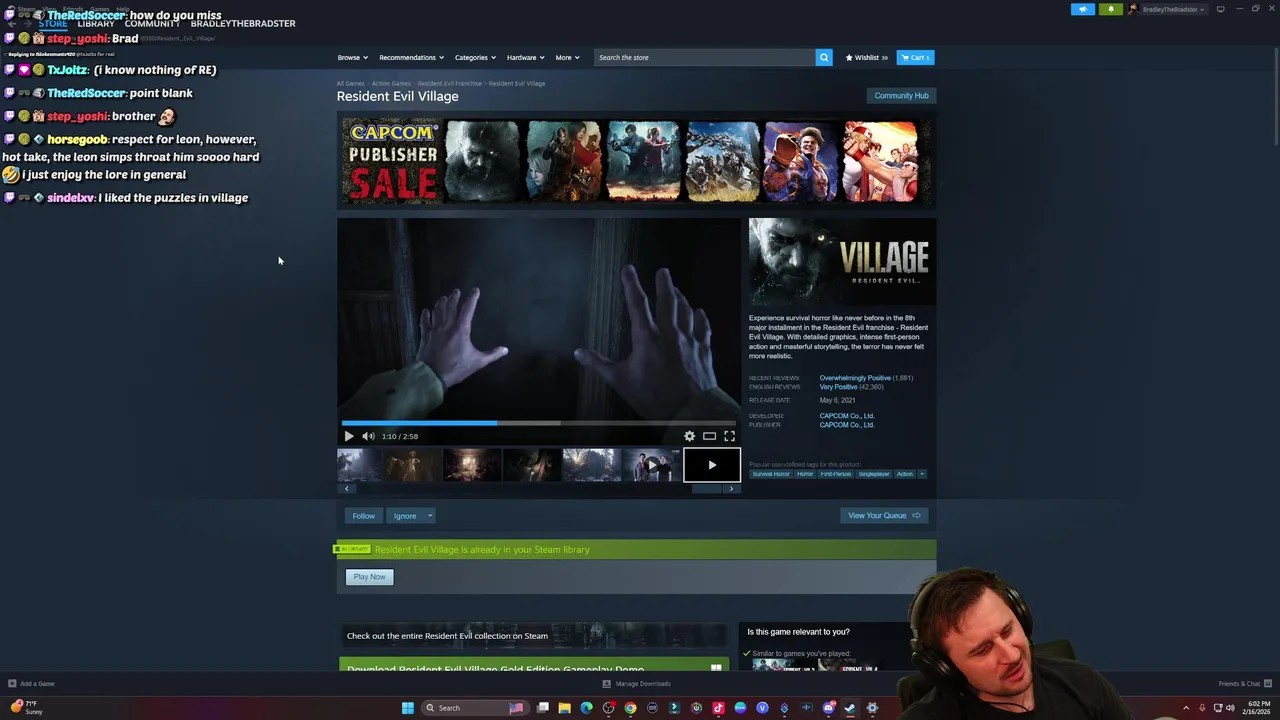This screenshot has height=720, width=1280.
Task: Open the Wishlist with star icon
Action: tap(867, 57)
